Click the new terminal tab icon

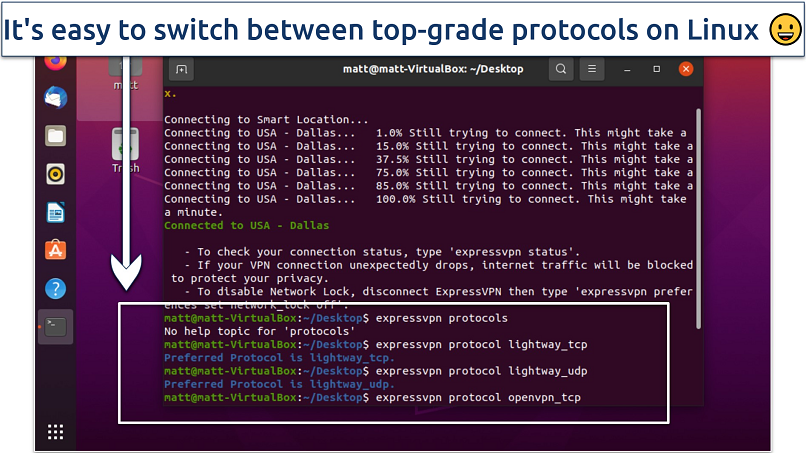181,70
